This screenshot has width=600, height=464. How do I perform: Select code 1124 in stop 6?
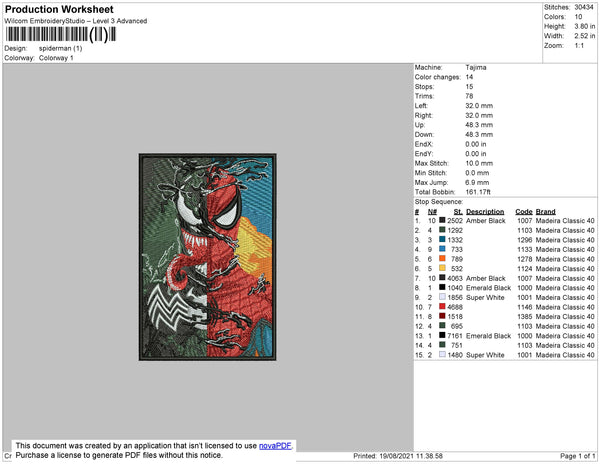point(525,269)
